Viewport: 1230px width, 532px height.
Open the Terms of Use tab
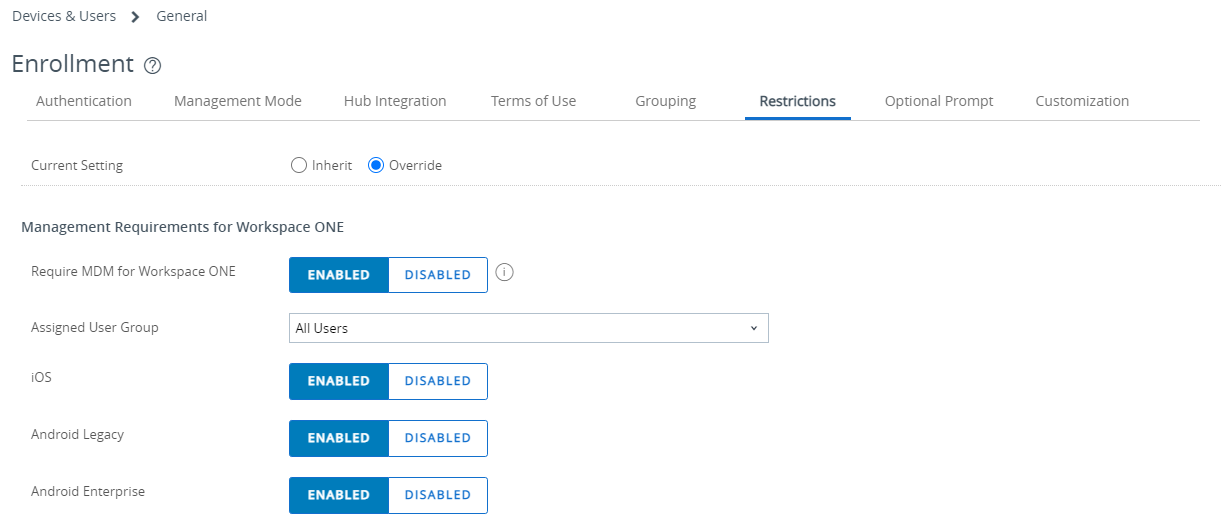(x=533, y=101)
